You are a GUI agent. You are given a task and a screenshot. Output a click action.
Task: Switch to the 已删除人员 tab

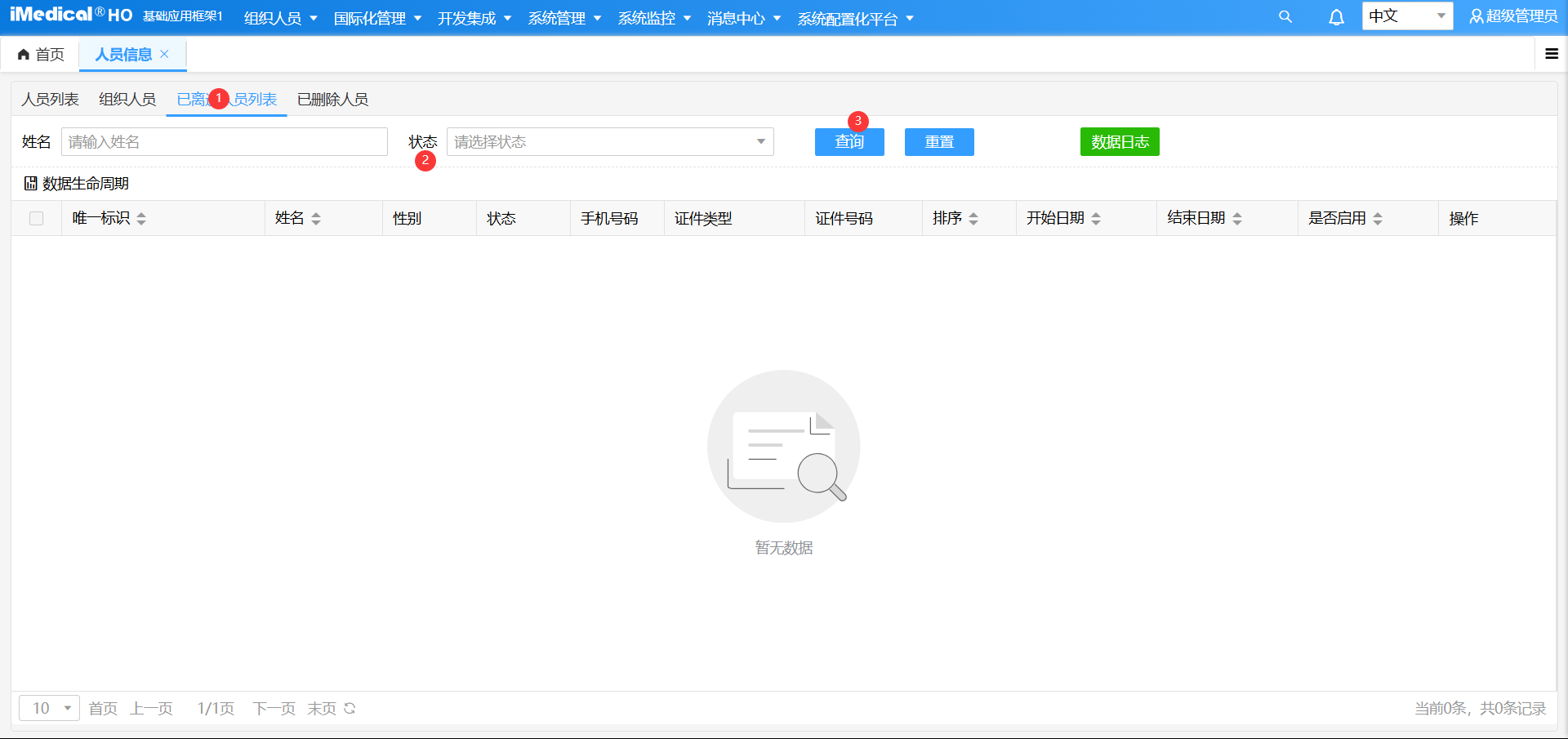pyautogui.click(x=332, y=99)
